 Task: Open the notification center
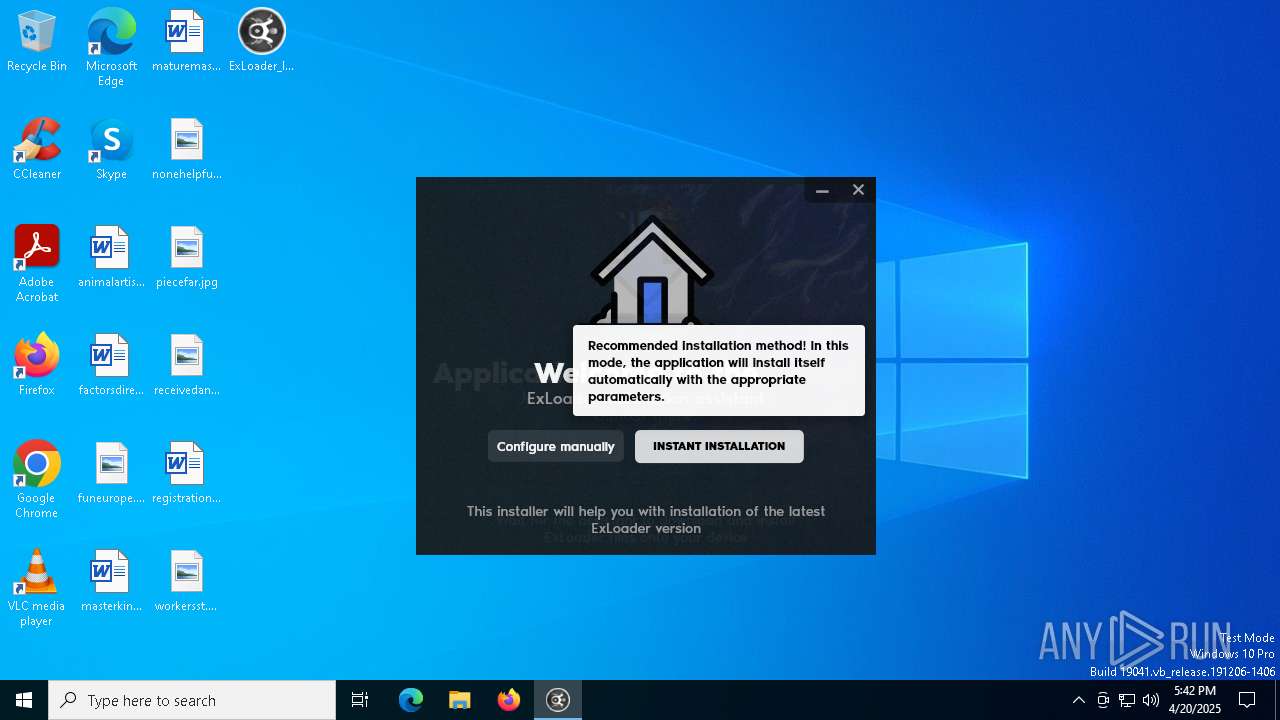1247,700
